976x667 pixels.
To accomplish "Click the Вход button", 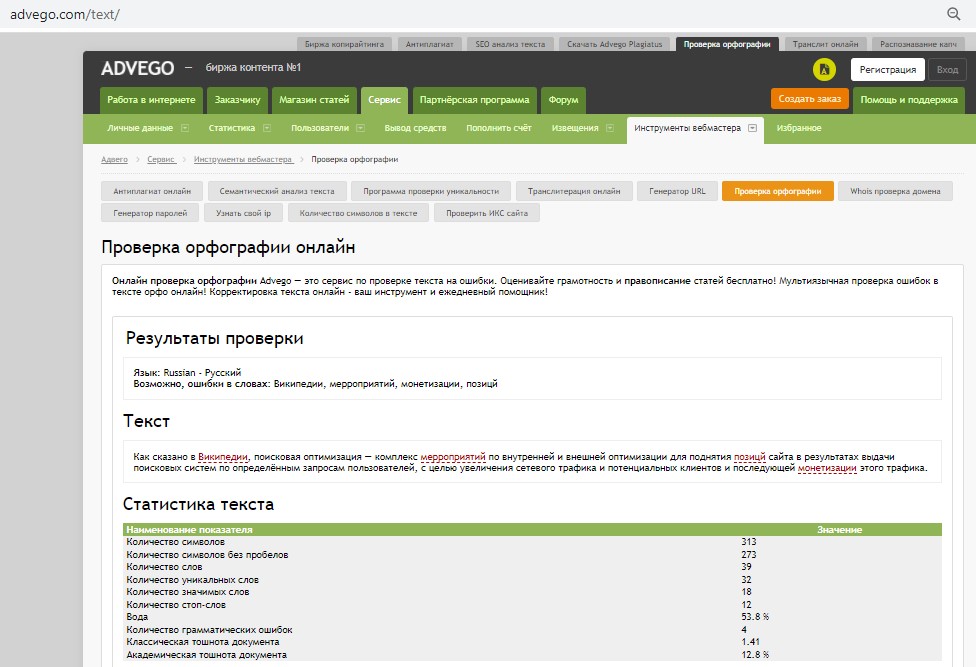I will [946, 69].
